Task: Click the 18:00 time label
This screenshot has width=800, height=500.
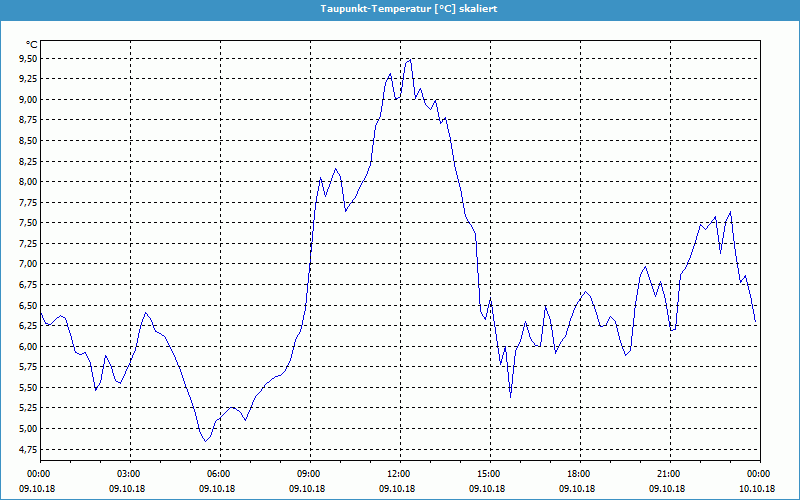Action: coord(578,474)
